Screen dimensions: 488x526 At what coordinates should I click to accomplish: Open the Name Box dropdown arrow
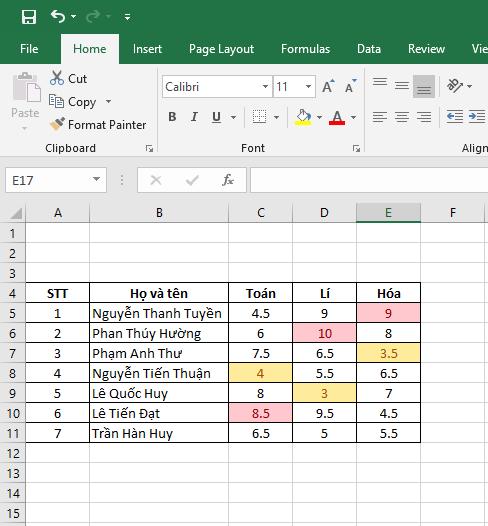(x=97, y=179)
